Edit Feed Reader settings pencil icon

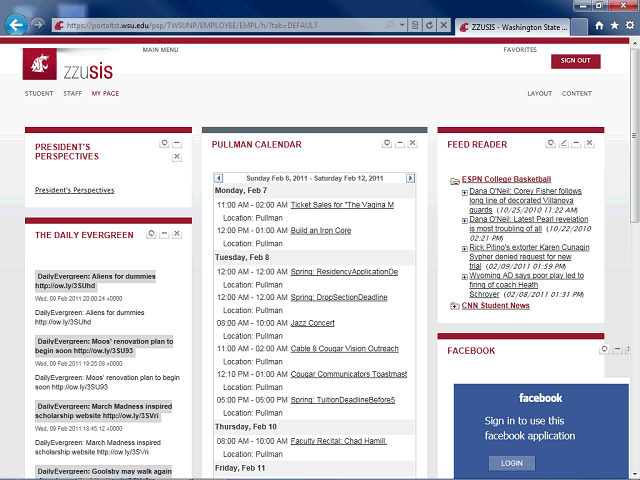click(x=564, y=143)
